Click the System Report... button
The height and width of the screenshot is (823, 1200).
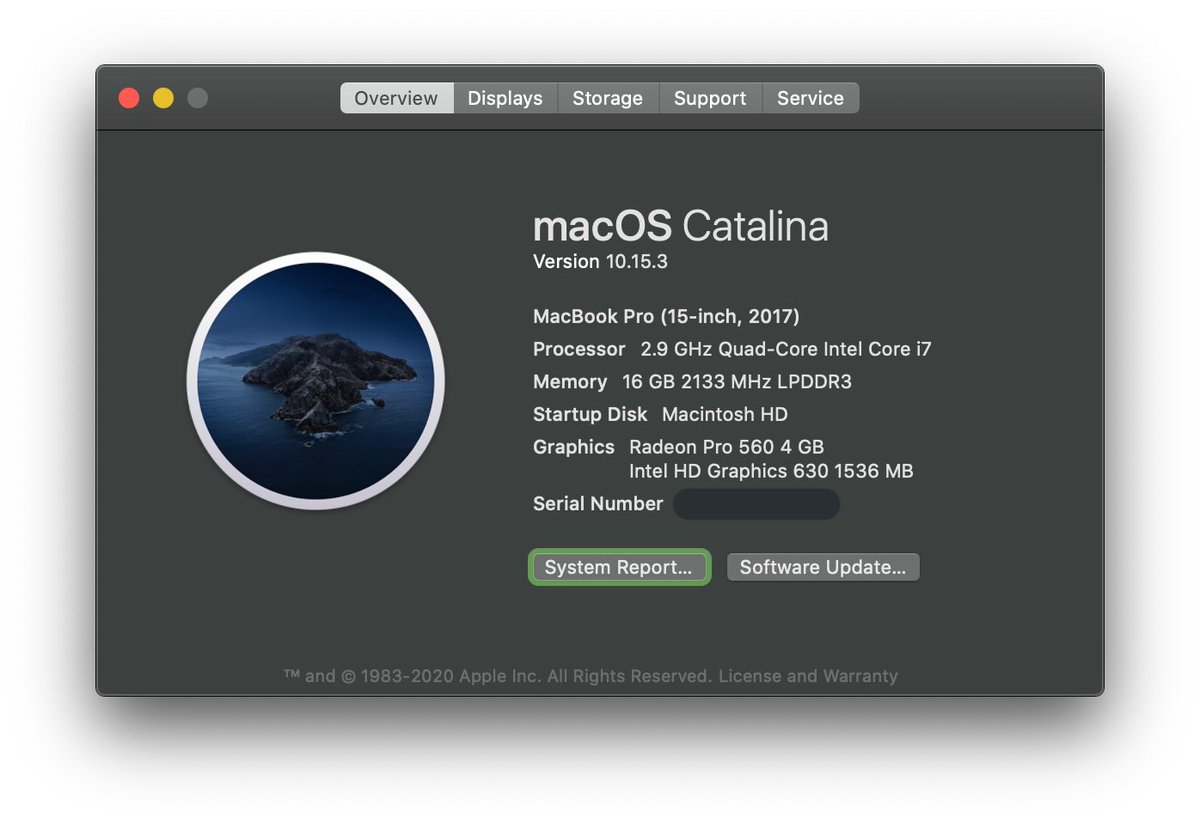(619, 567)
